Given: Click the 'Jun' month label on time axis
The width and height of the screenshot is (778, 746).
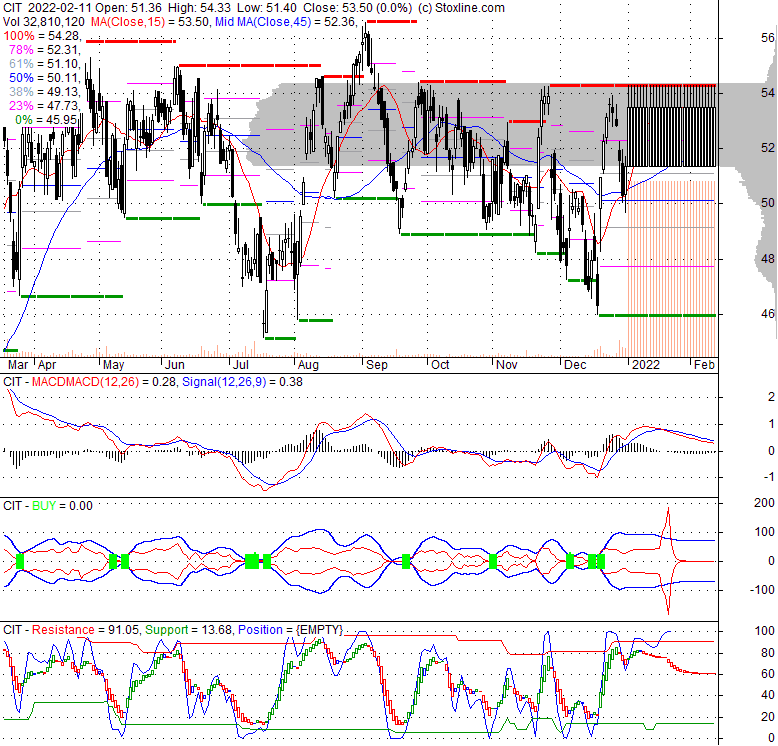Looking at the screenshot, I should click(x=175, y=365).
